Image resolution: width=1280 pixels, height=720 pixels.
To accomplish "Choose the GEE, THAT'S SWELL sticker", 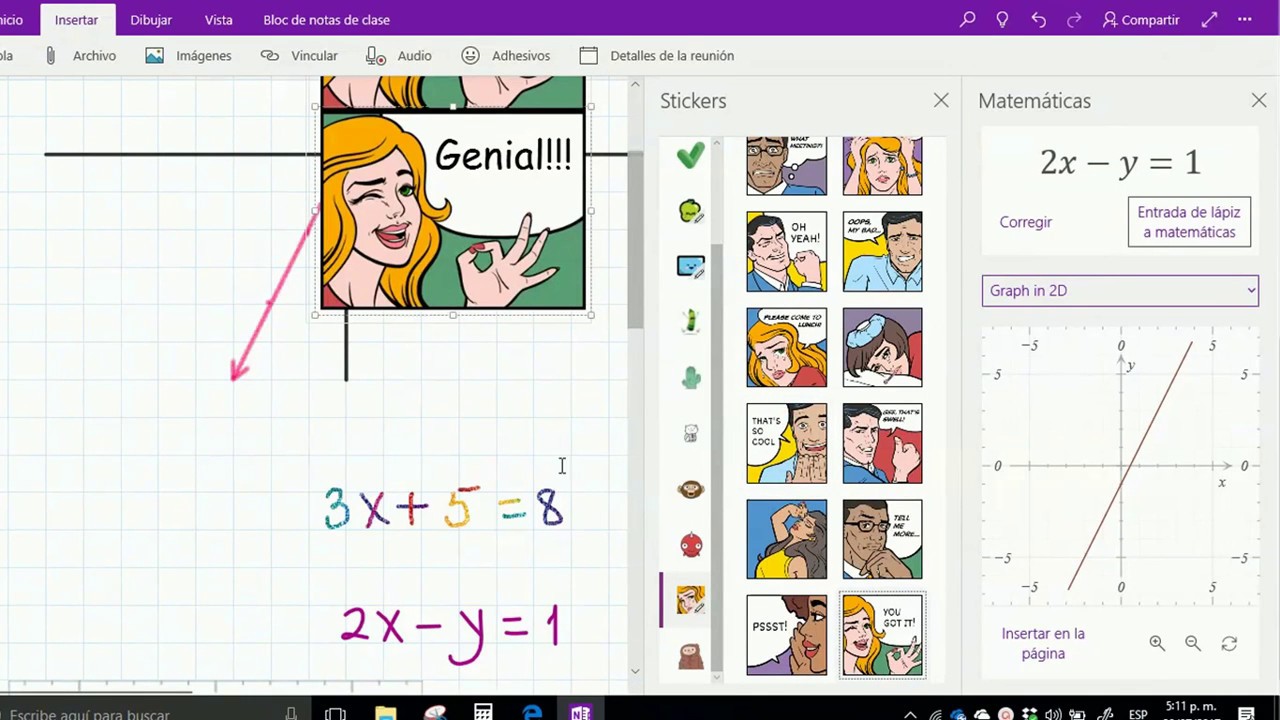I will pos(882,443).
